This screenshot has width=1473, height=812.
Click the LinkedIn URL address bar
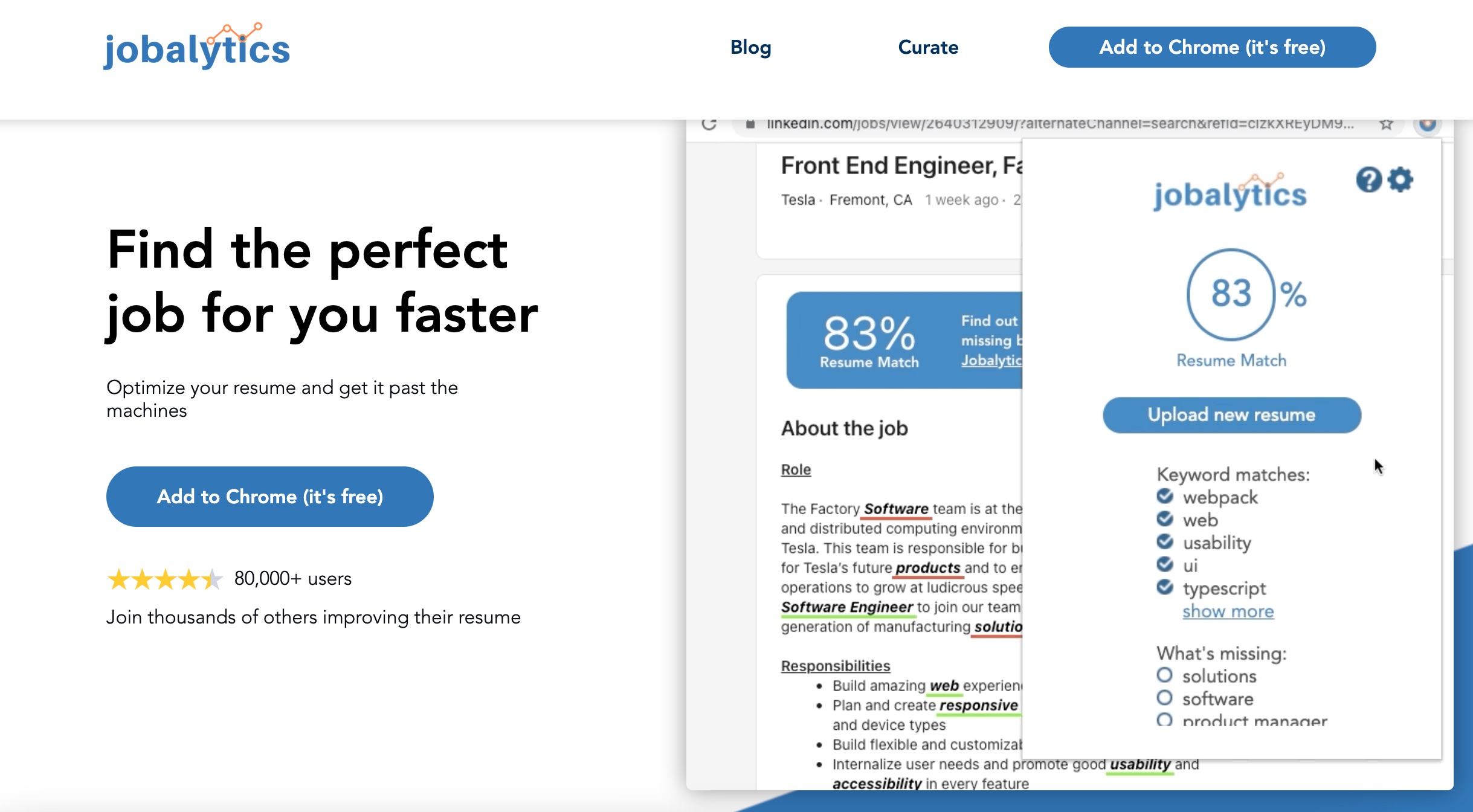point(1057,124)
